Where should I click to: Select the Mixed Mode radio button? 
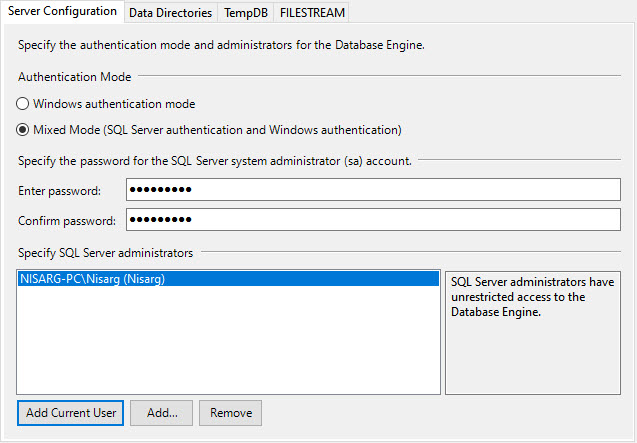click(x=24, y=130)
